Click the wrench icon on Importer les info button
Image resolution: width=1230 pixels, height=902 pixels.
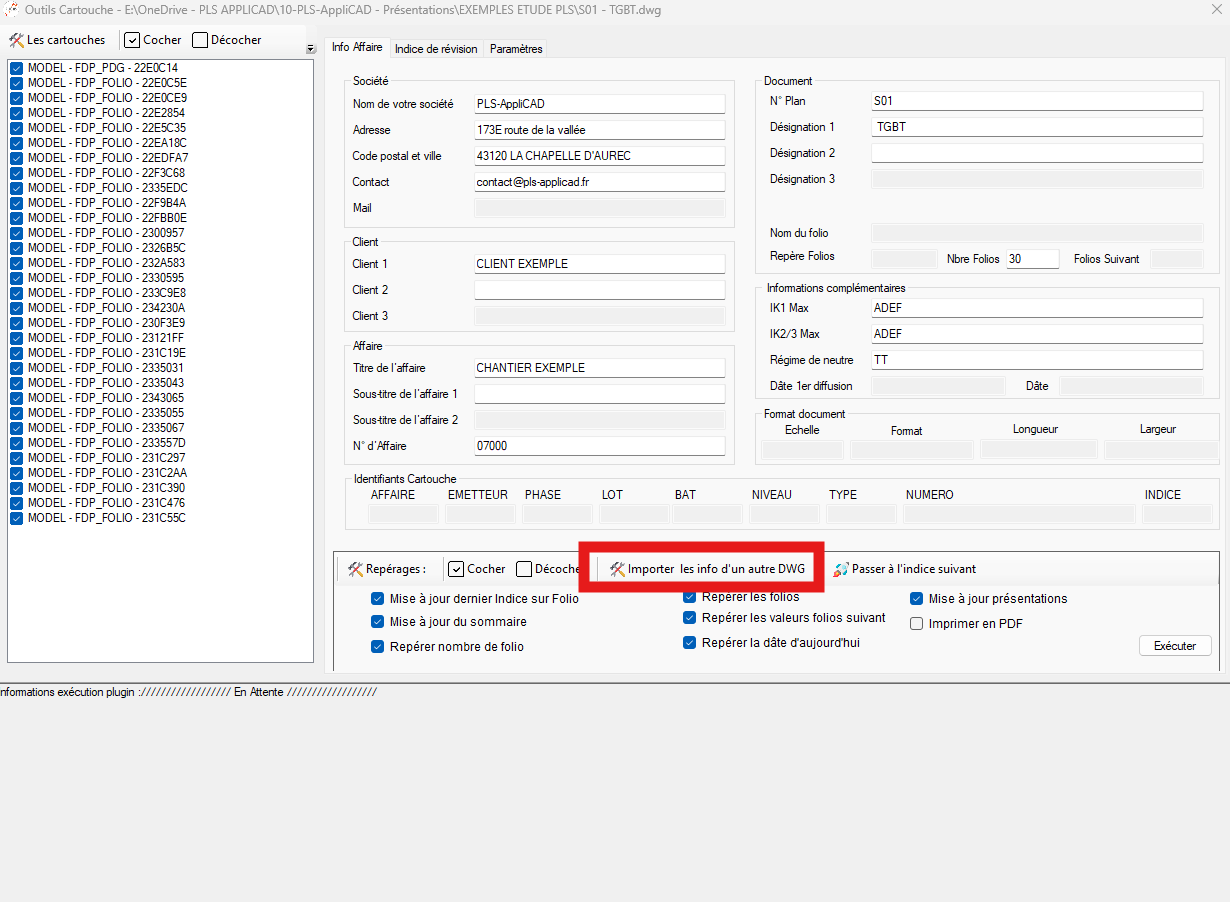pyautogui.click(x=614, y=568)
